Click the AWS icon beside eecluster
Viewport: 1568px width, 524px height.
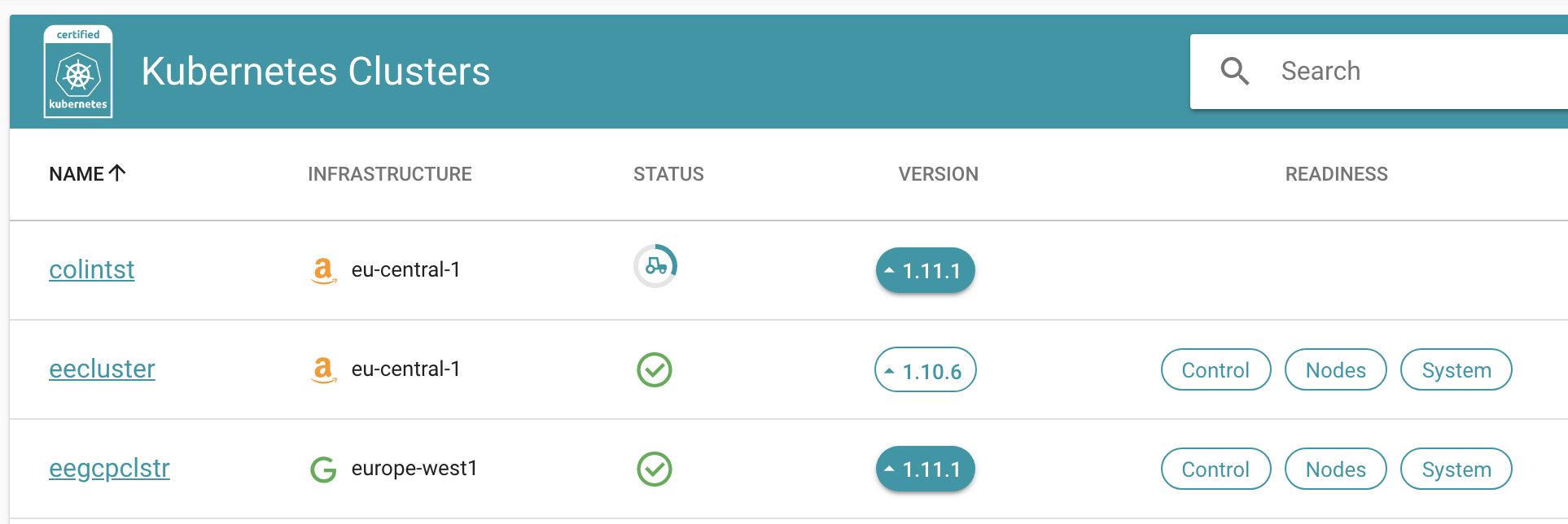[x=323, y=369]
